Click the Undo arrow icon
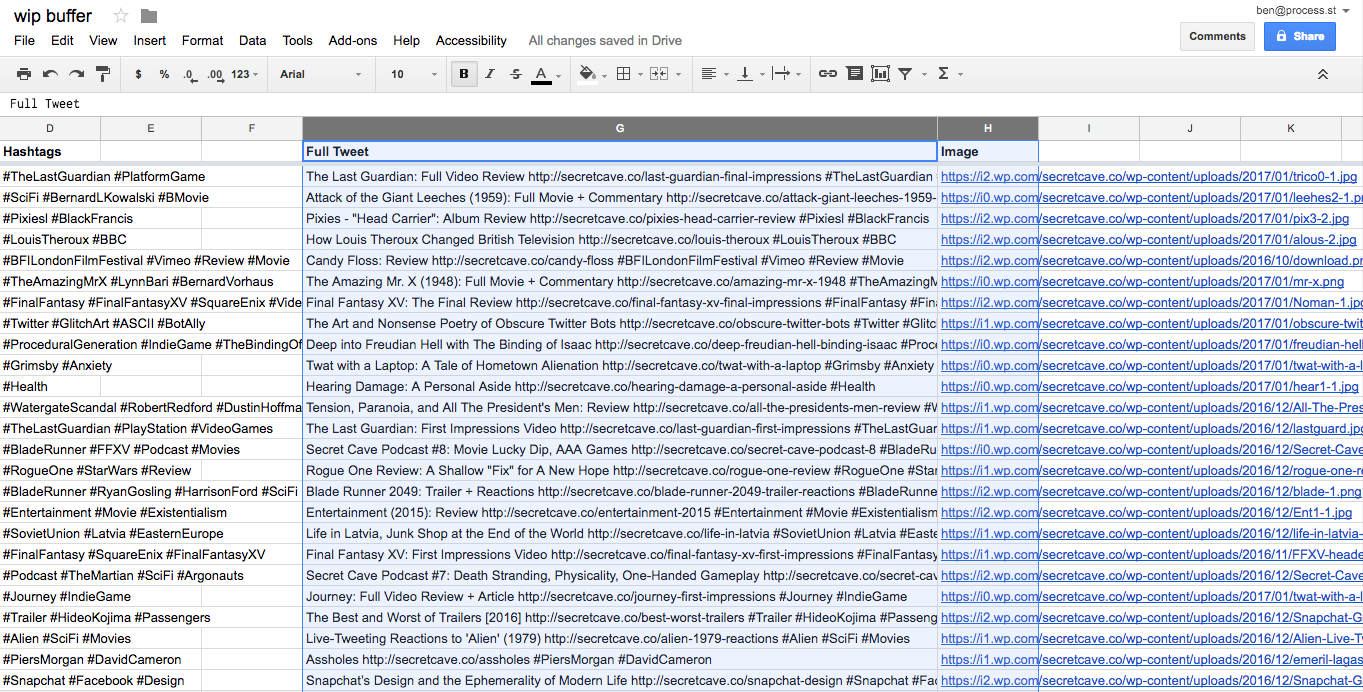 pyautogui.click(x=50, y=74)
